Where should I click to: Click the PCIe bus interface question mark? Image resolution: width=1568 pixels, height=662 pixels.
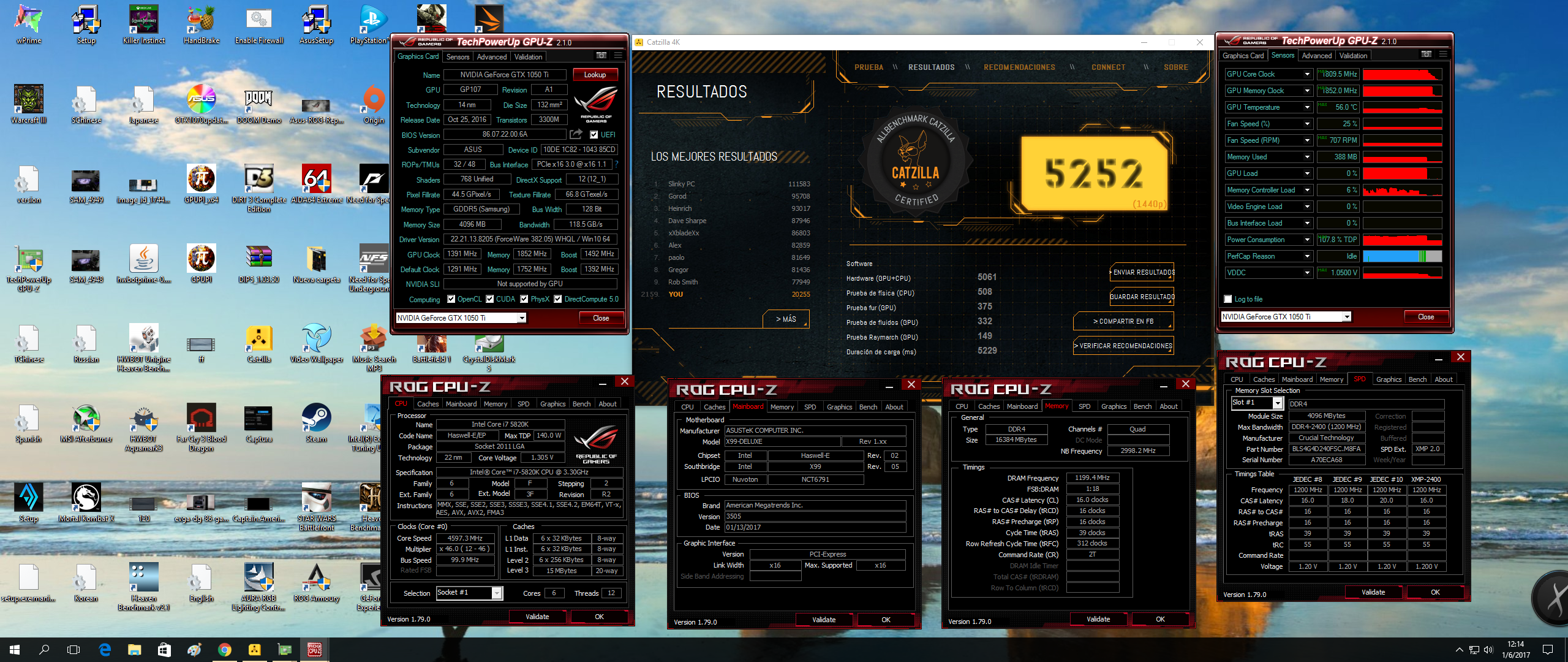click(616, 164)
